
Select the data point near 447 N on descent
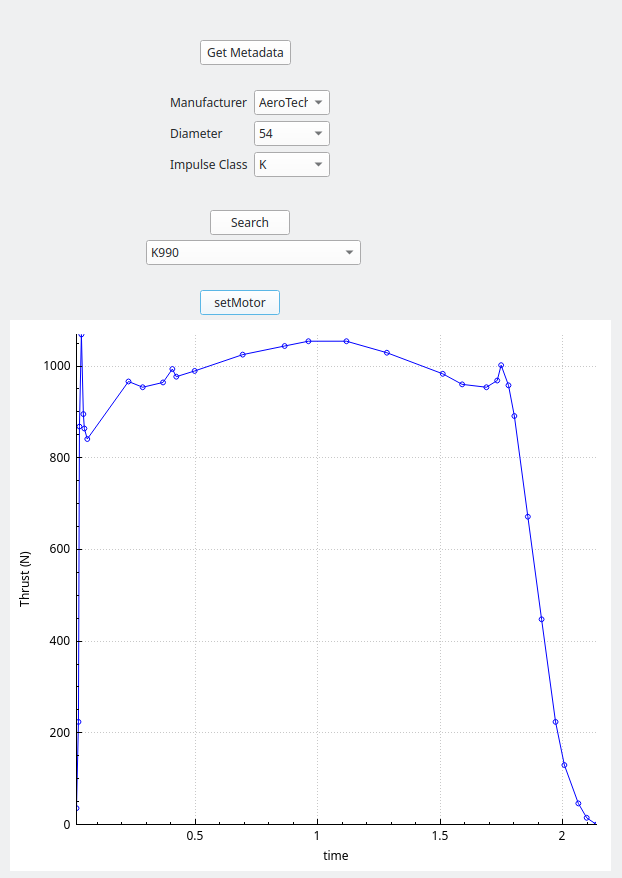point(542,619)
